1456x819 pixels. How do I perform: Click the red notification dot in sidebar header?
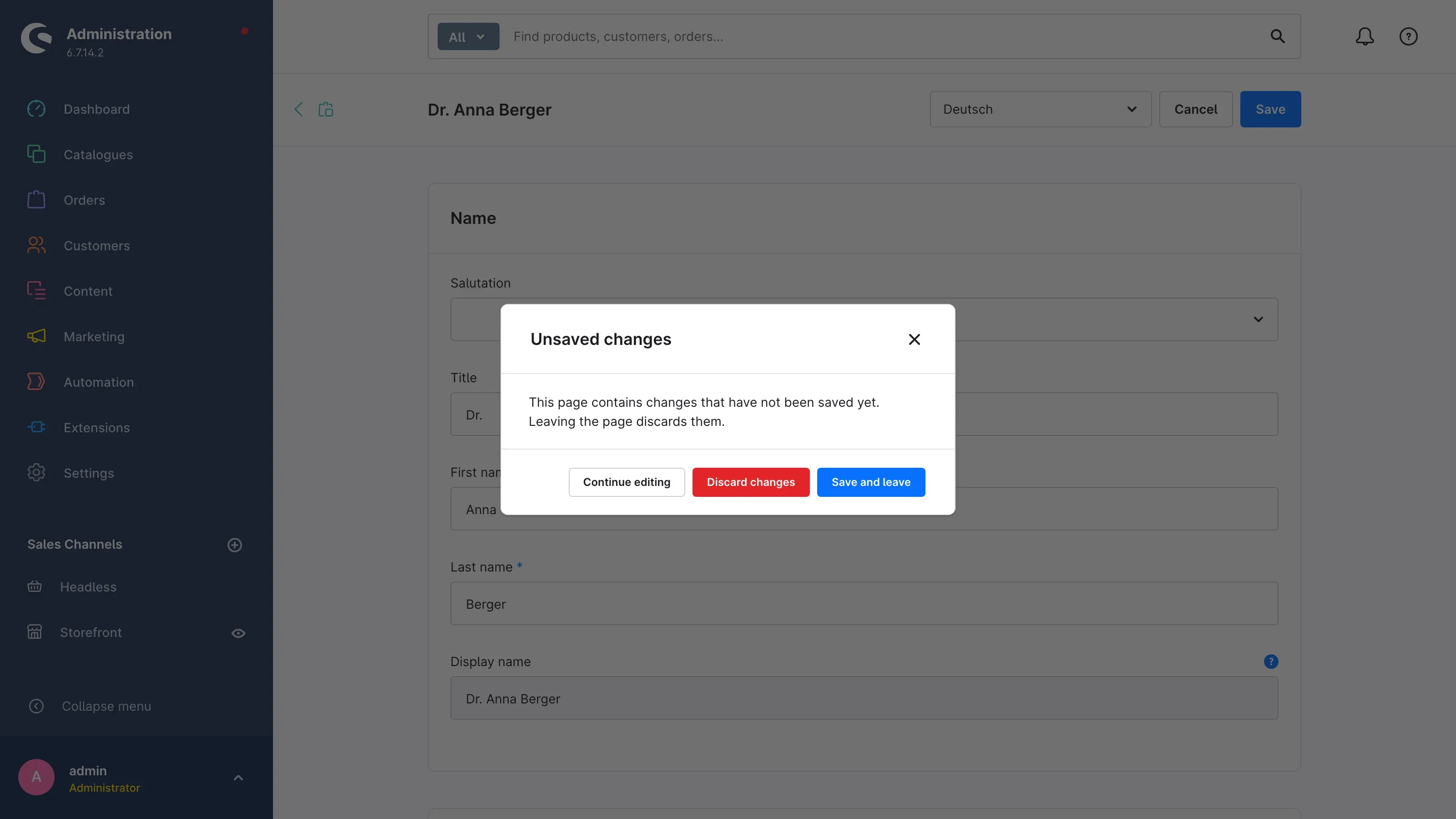point(245,31)
